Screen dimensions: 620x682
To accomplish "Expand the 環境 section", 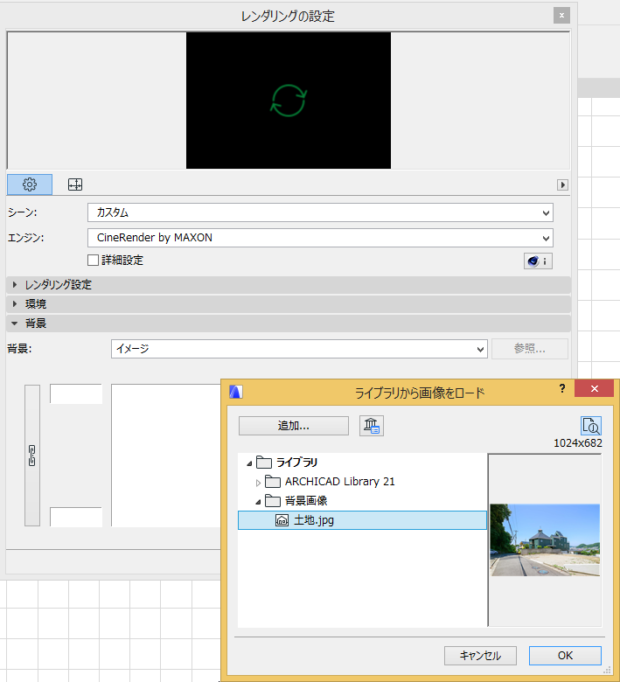I will [x=288, y=304].
